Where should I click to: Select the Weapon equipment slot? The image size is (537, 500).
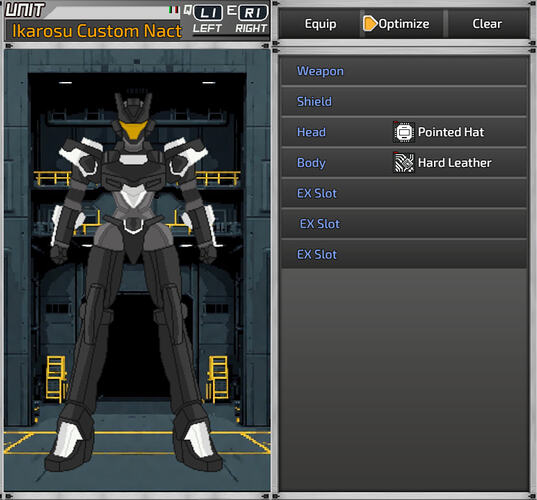(404, 71)
